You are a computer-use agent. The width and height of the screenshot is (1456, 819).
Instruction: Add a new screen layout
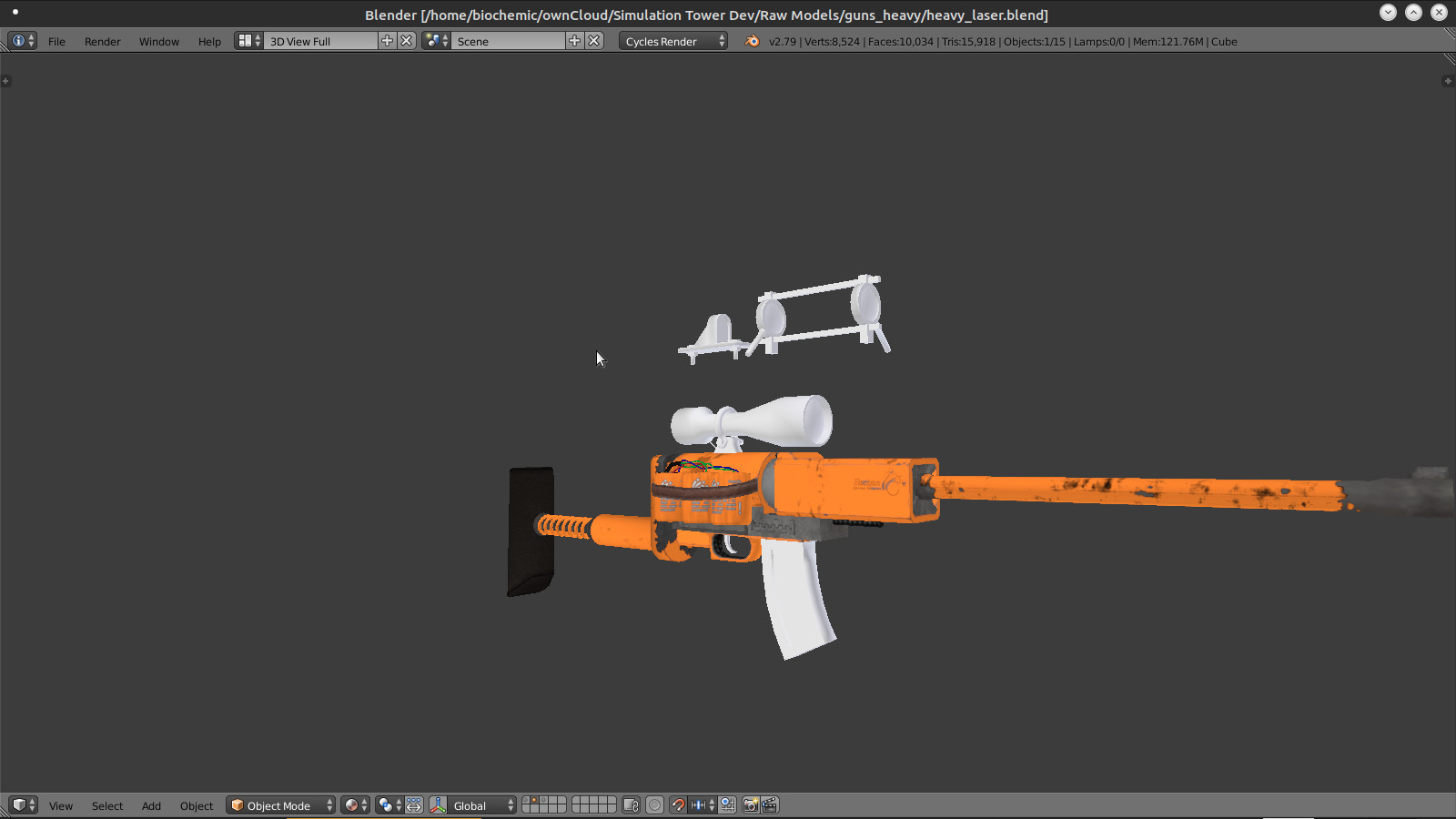(x=387, y=41)
